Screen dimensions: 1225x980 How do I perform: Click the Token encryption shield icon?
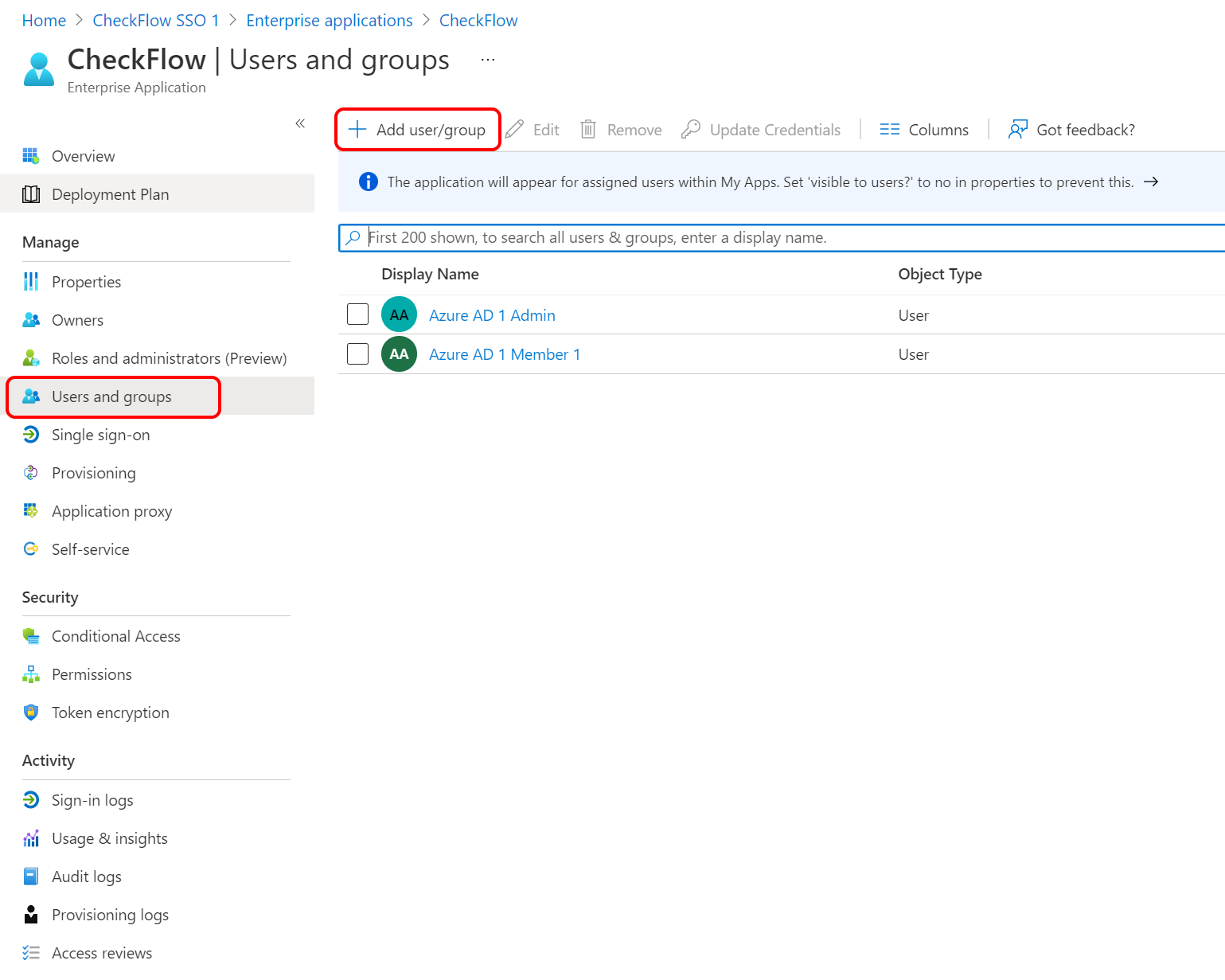31,713
